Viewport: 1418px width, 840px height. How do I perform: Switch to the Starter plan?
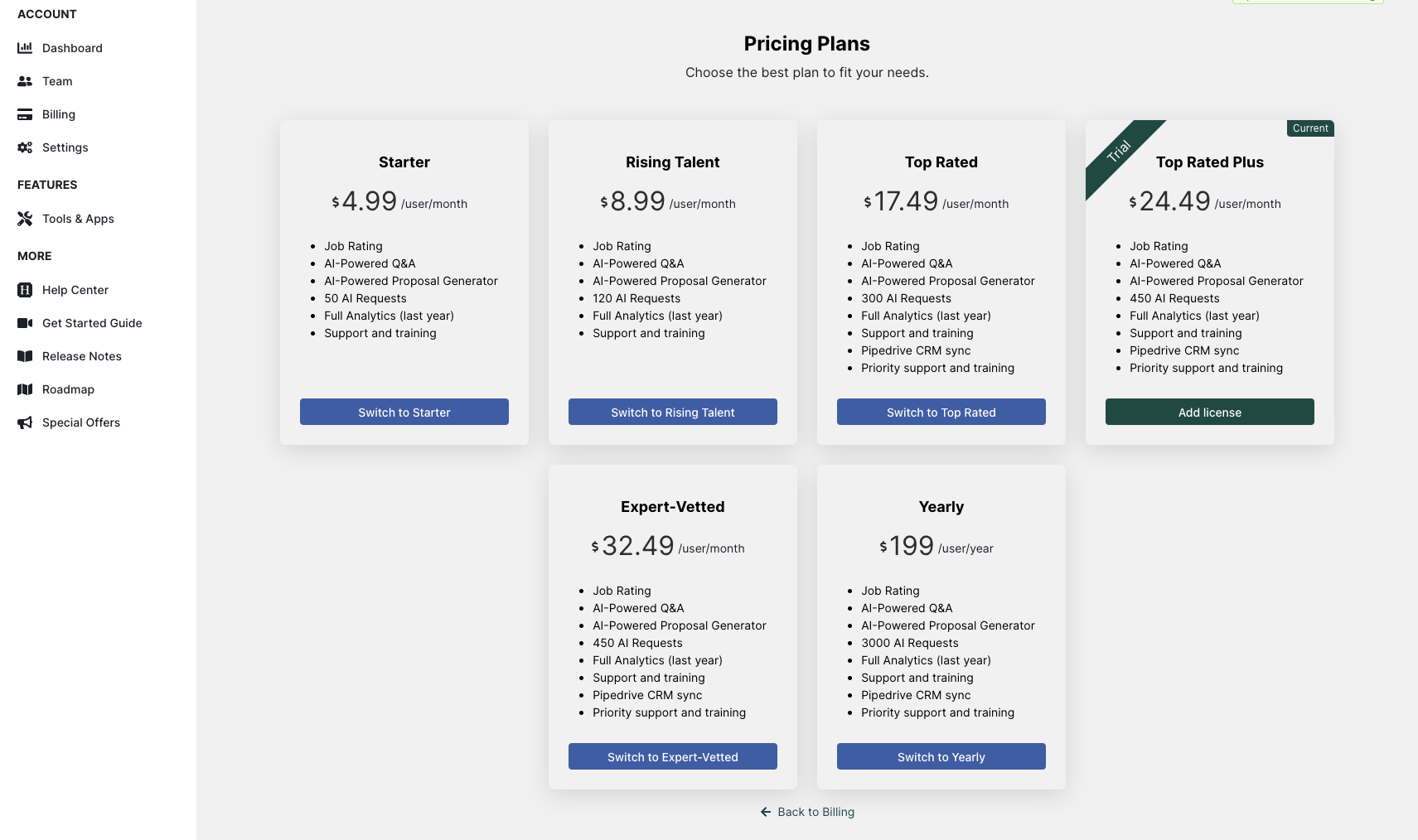click(404, 412)
